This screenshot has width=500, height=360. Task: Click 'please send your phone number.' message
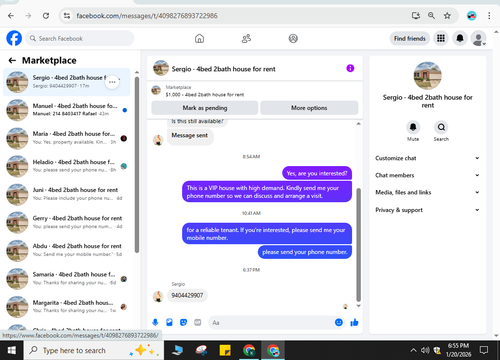(x=305, y=252)
